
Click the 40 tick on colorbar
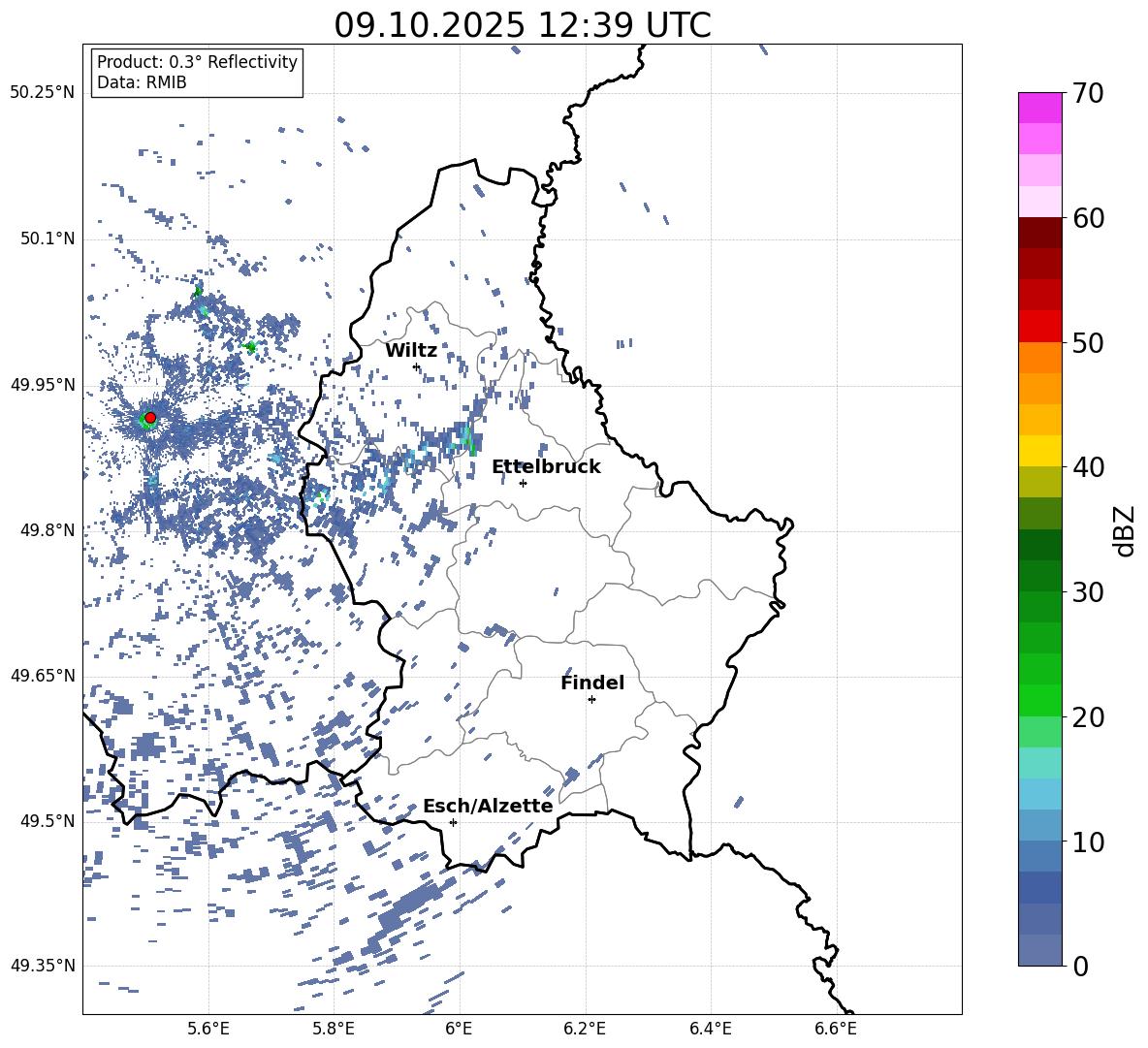click(x=1088, y=467)
